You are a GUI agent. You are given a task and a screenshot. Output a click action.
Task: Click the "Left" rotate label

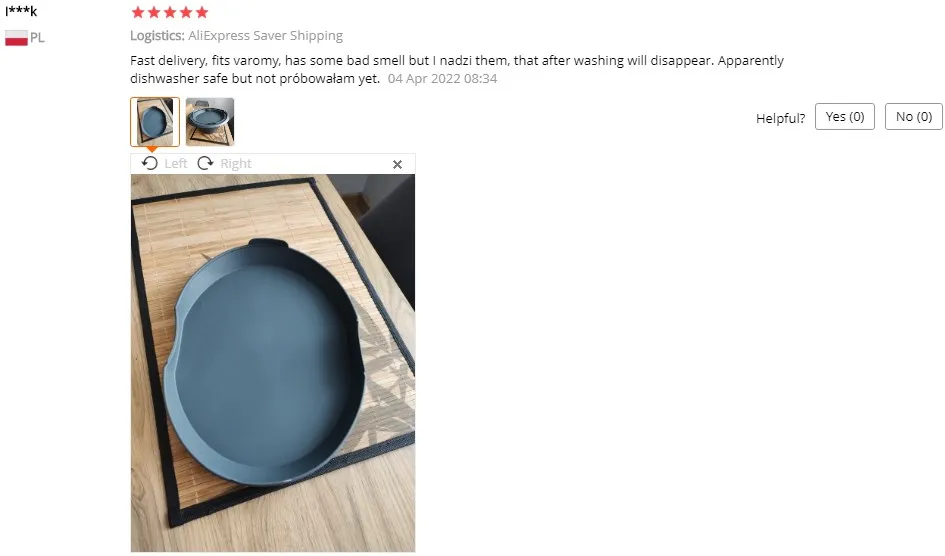pyautogui.click(x=176, y=164)
